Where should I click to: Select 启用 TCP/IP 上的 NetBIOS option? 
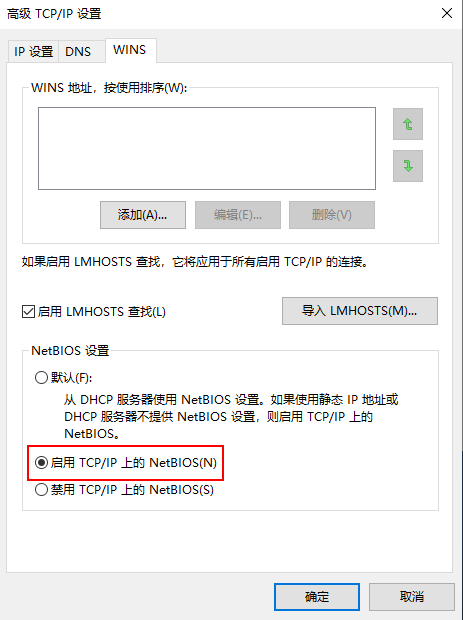(41, 463)
